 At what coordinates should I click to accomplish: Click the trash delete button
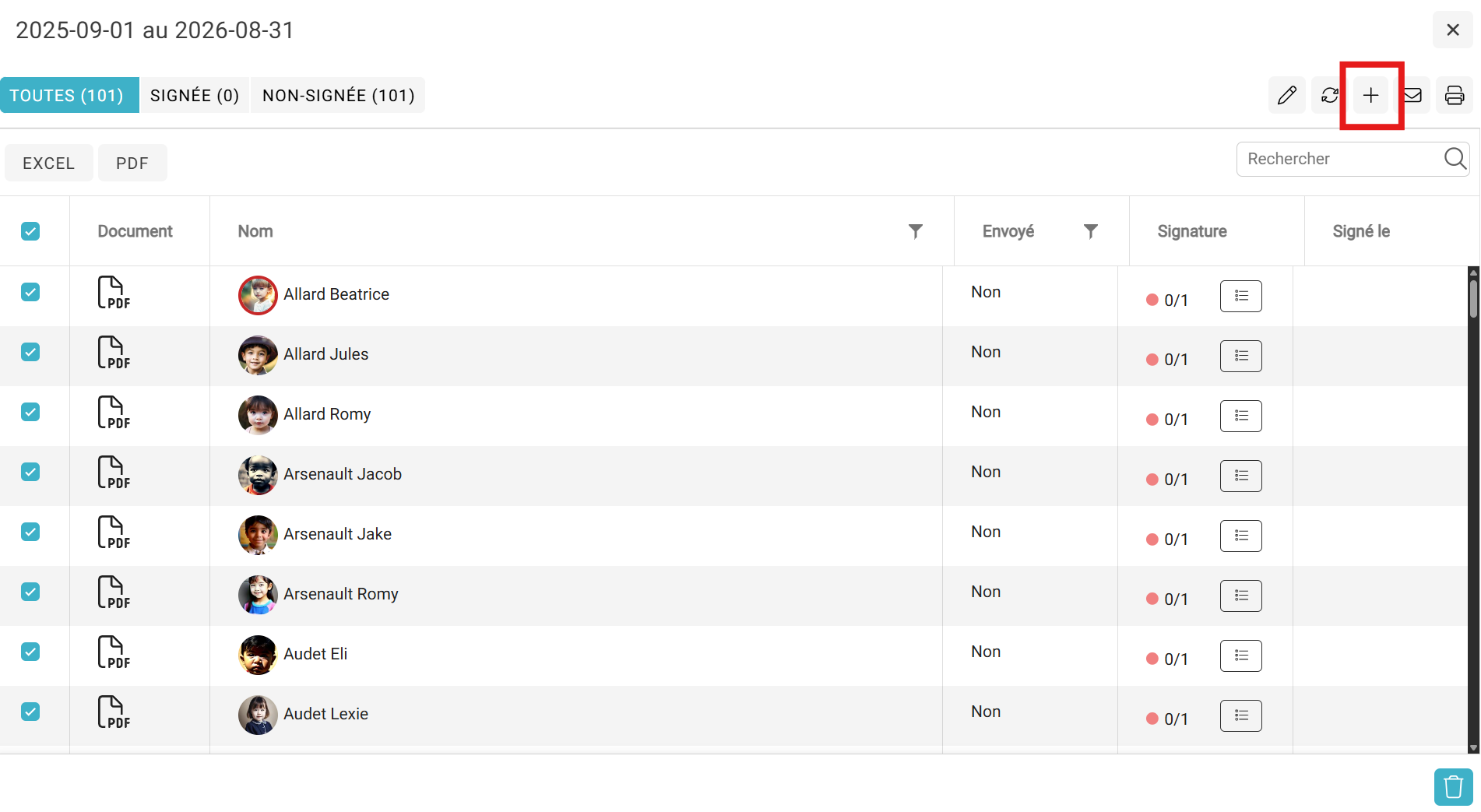pos(1453,787)
